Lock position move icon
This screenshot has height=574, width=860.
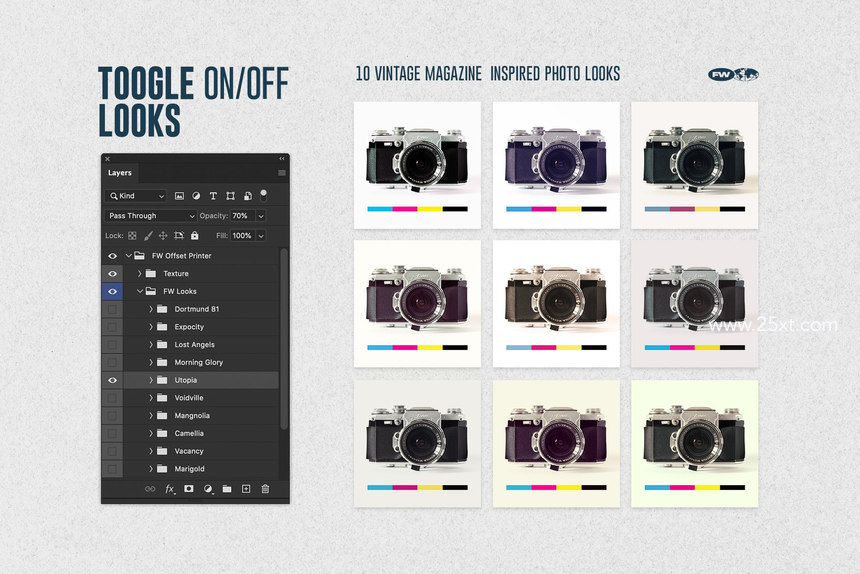(x=163, y=236)
